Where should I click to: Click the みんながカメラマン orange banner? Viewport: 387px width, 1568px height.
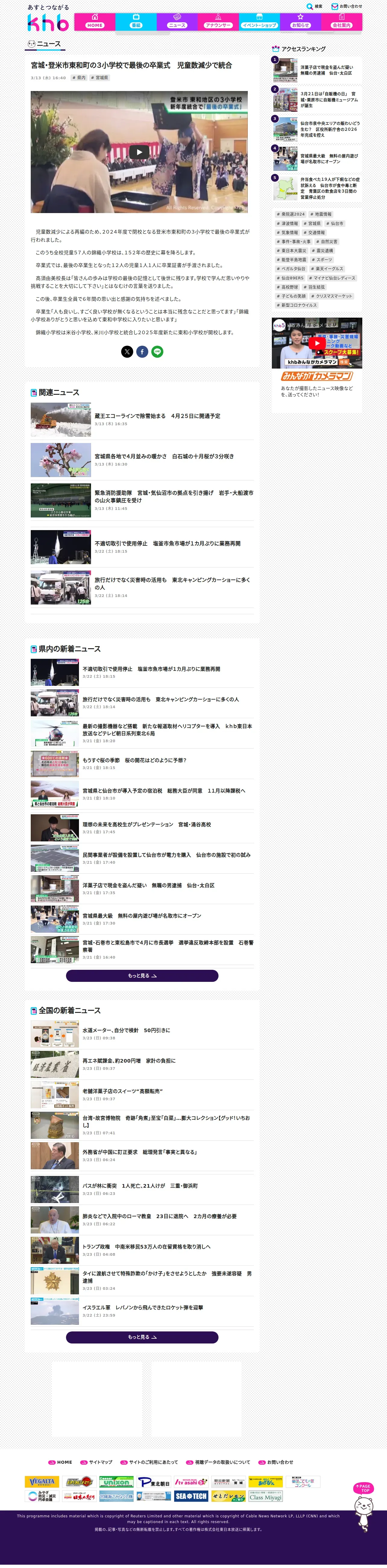[x=316, y=376]
